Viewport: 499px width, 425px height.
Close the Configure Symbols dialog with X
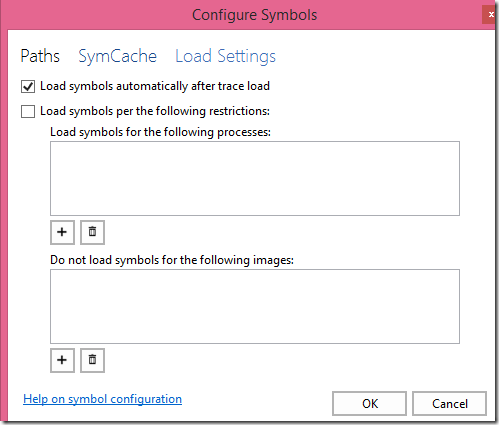(x=490, y=15)
